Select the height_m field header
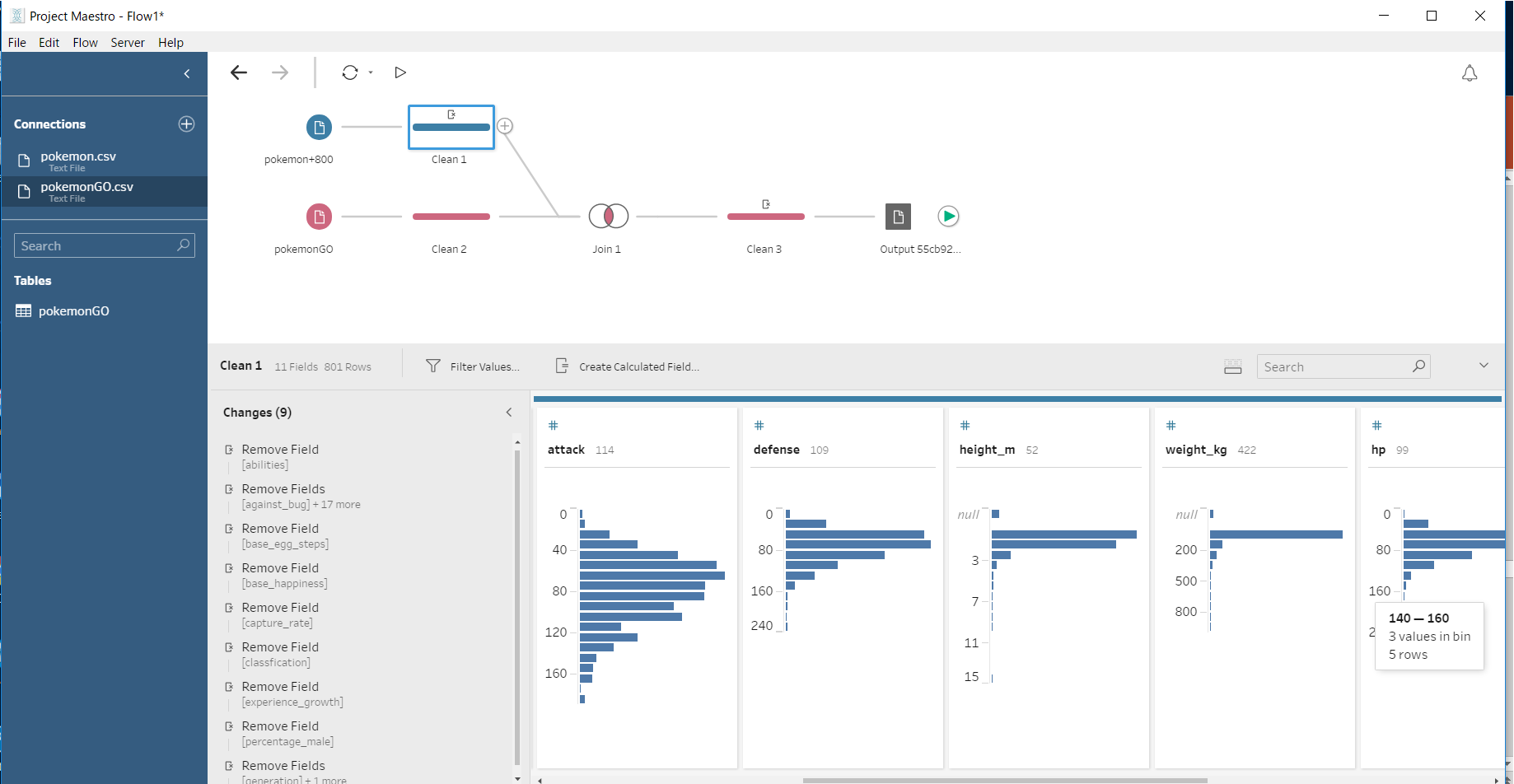 click(987, 450)
